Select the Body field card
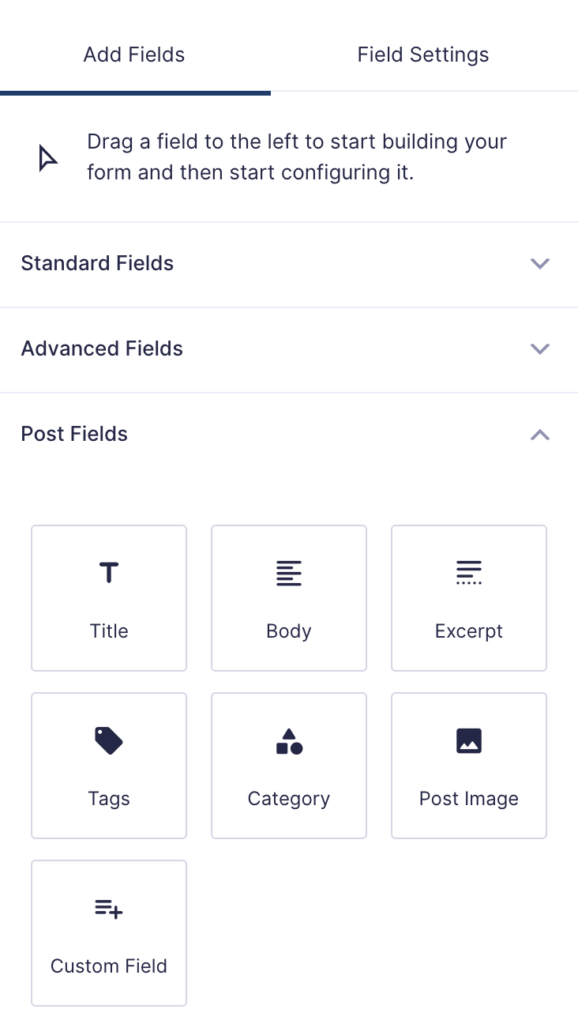Viewport: 578px width, 1024px height. (288, 597)
